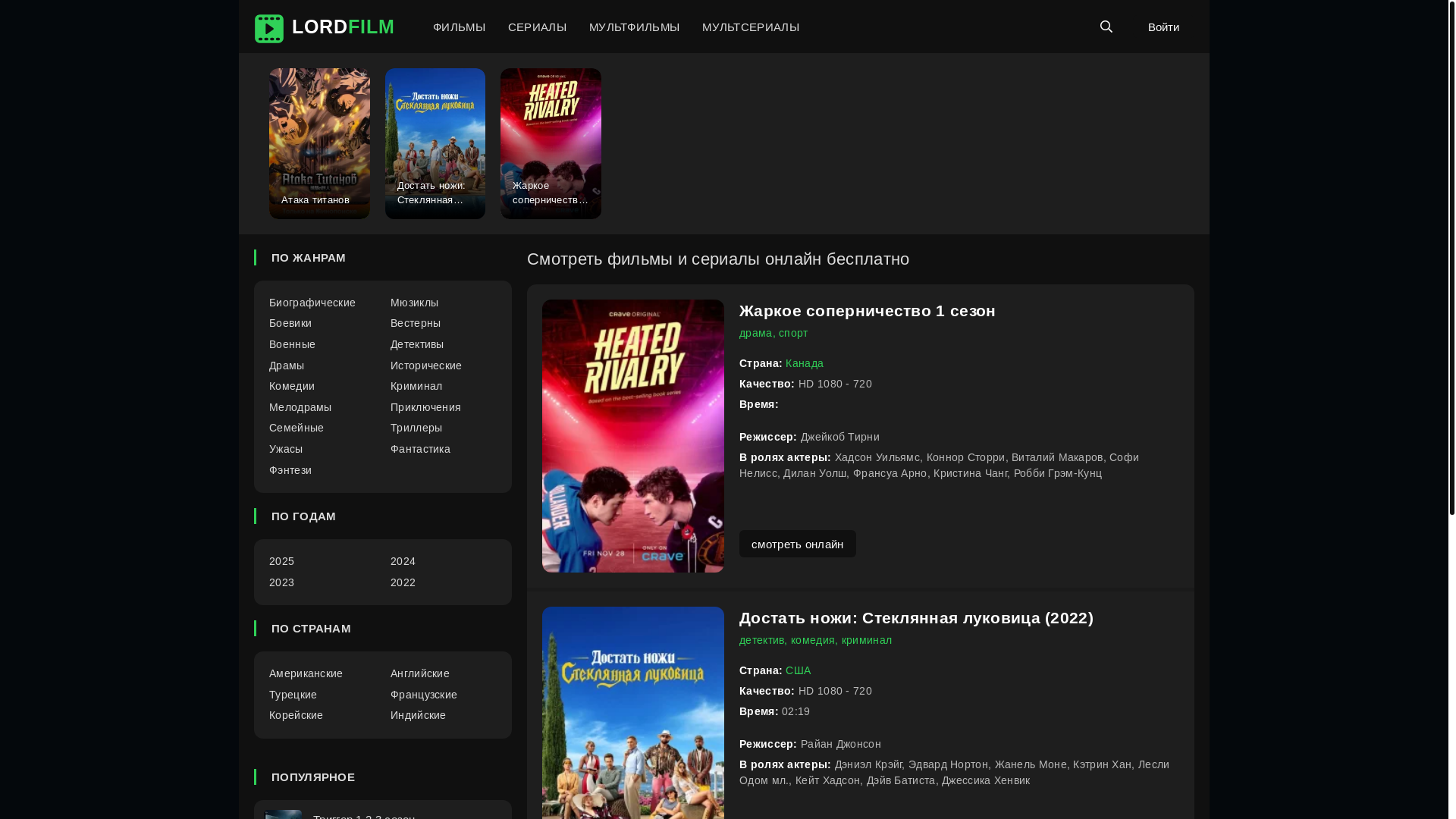Click the США country link
The height and width of the screenshot is (819, 1456).
coord(798,670)
